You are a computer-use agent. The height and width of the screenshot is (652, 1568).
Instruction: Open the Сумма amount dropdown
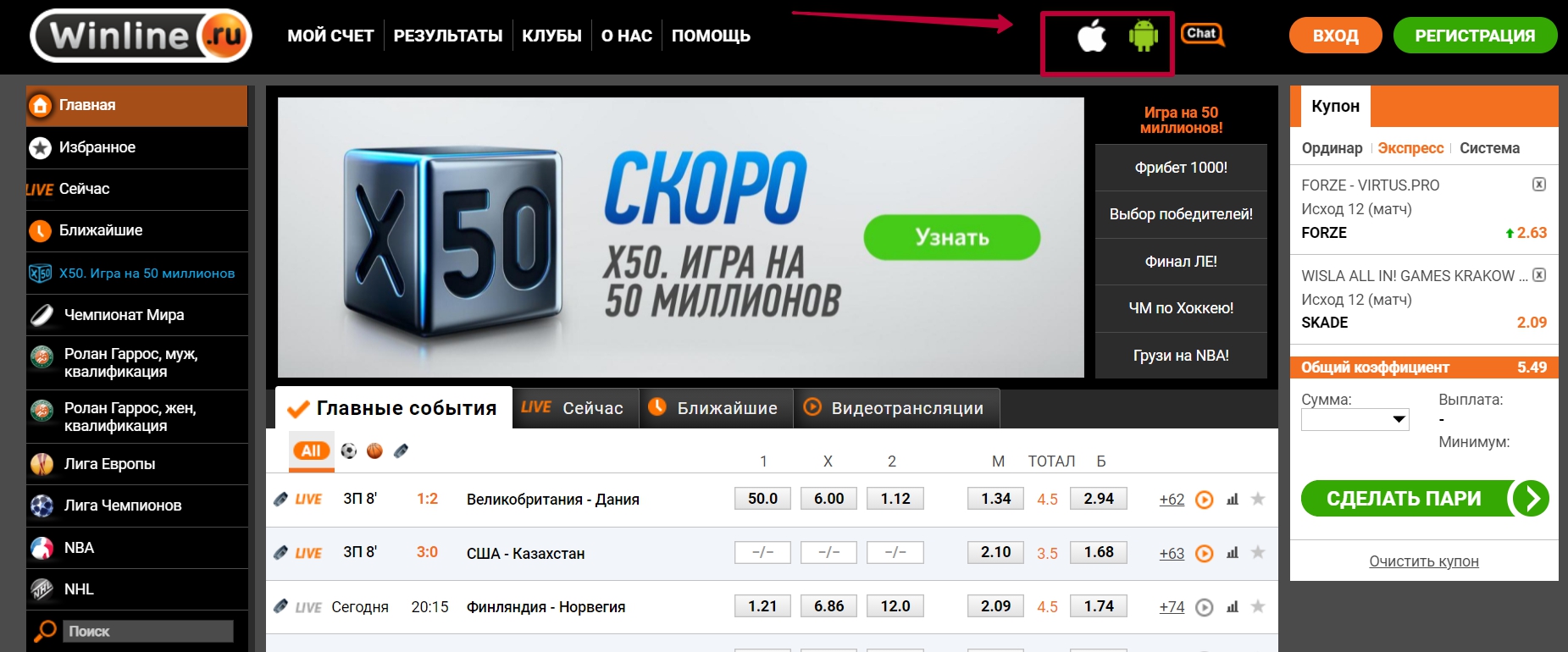1355,420
